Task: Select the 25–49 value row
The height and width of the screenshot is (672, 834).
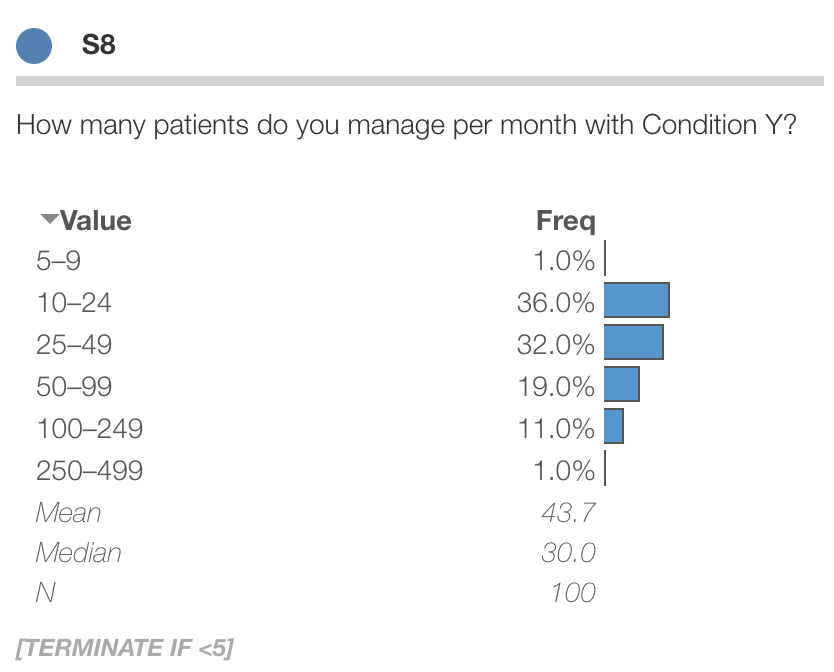Action: pos(74,345)
